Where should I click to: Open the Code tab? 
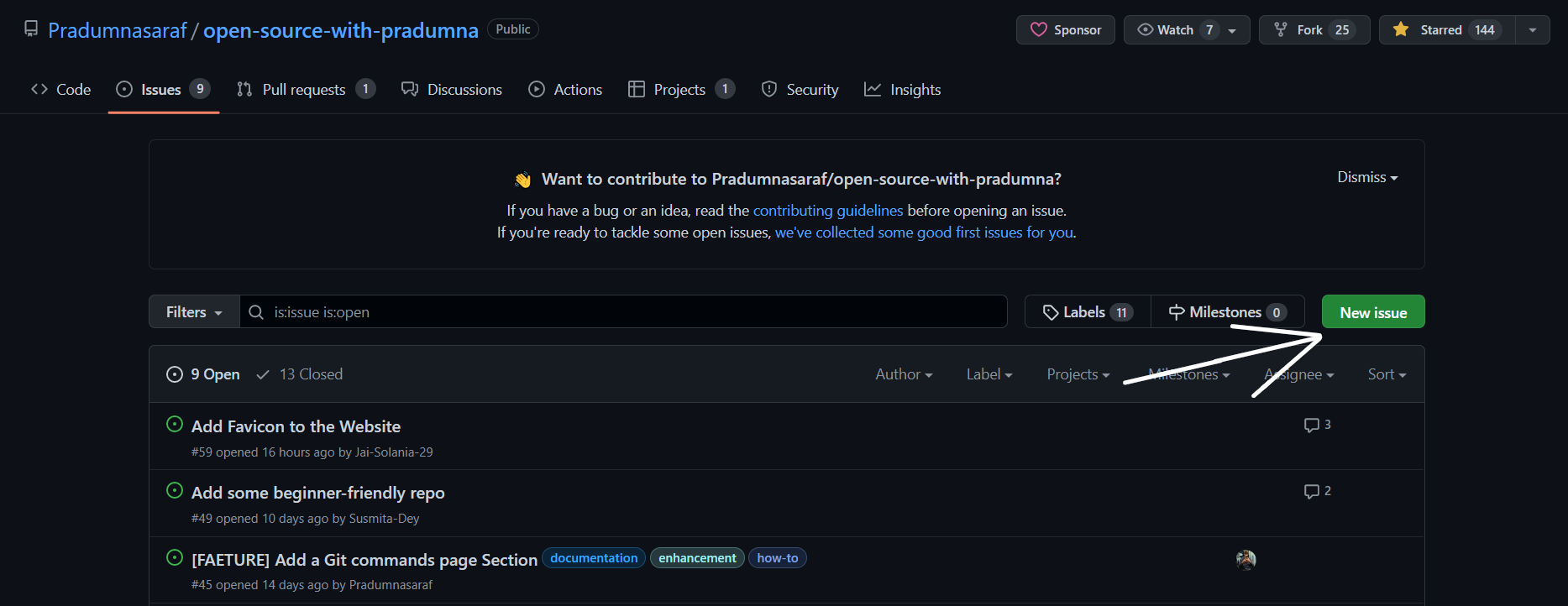tap(60, 89)
